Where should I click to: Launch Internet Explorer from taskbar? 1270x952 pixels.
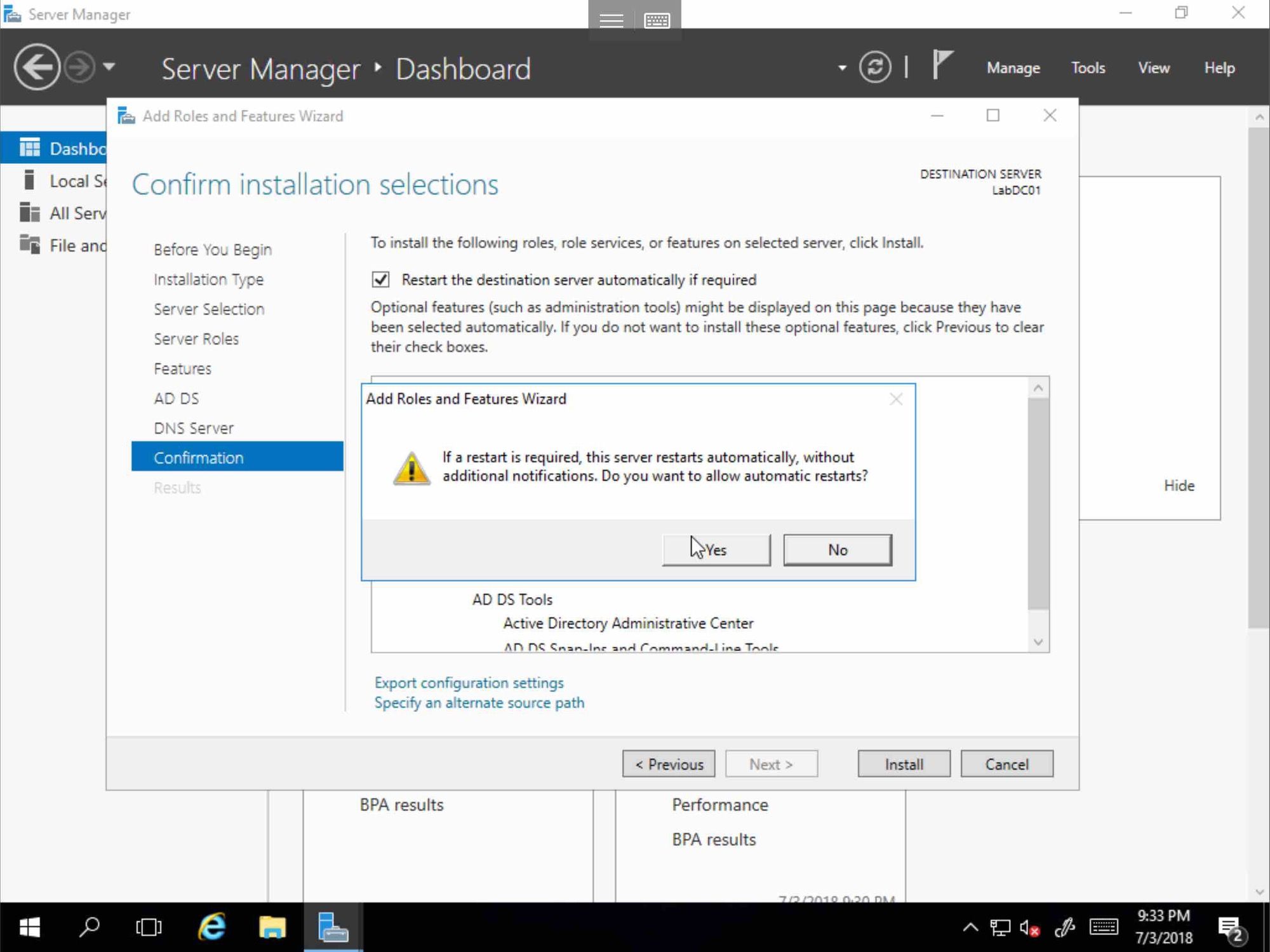(x=211, y=927)
